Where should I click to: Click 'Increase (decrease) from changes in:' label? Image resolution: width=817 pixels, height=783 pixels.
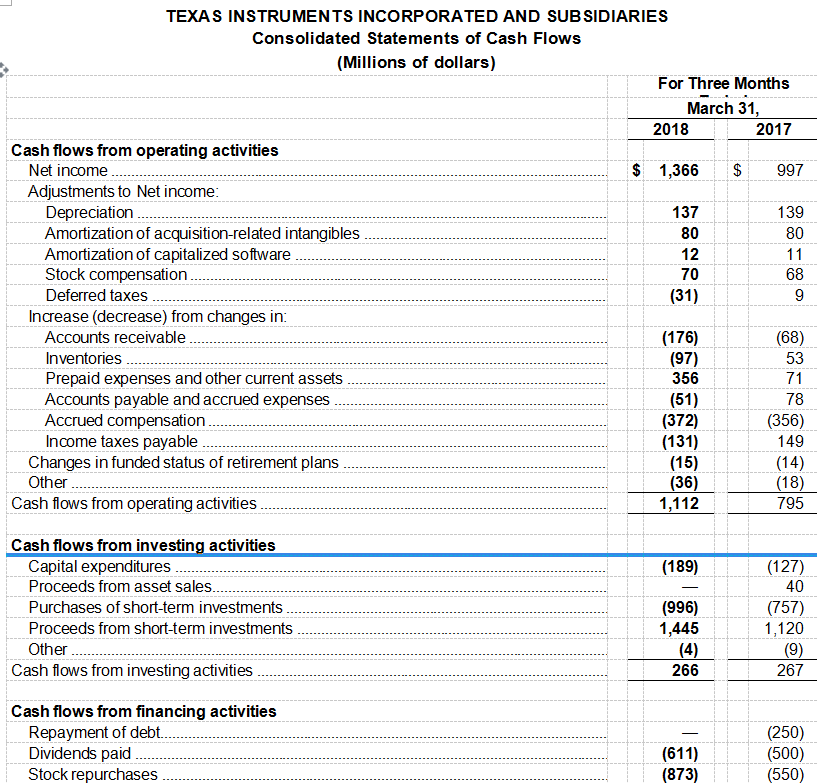point(157,316)
